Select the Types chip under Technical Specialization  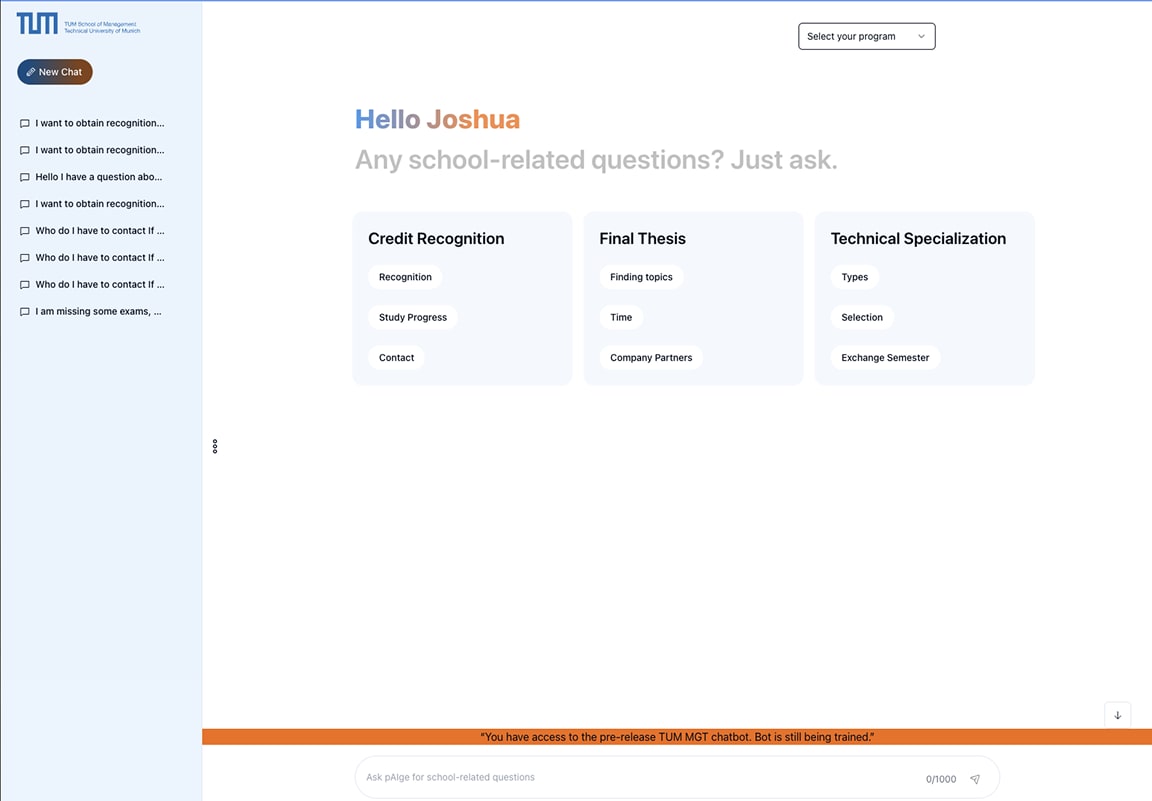click(854, 277)
